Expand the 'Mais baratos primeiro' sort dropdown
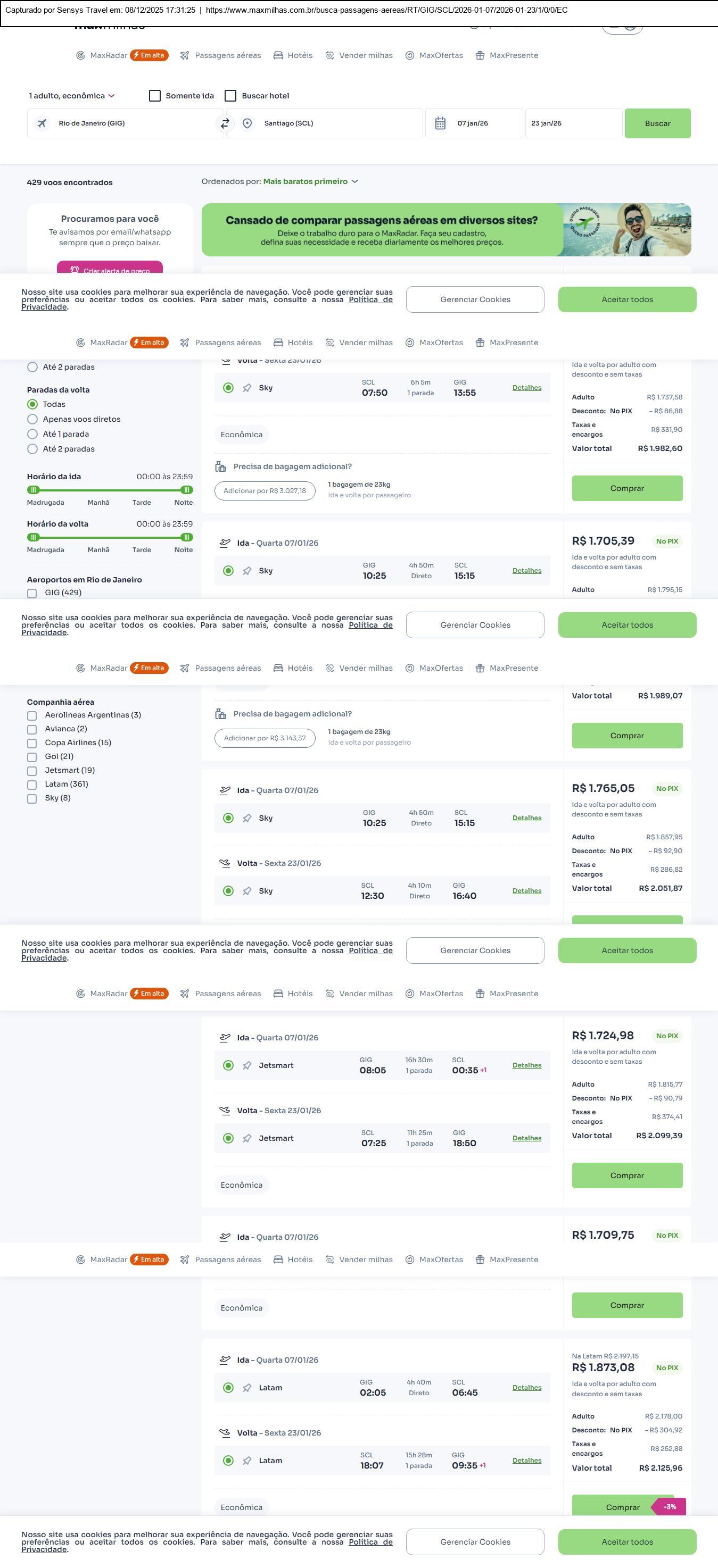The width and height of the screenshot is (718, 1568). (311, 181)
